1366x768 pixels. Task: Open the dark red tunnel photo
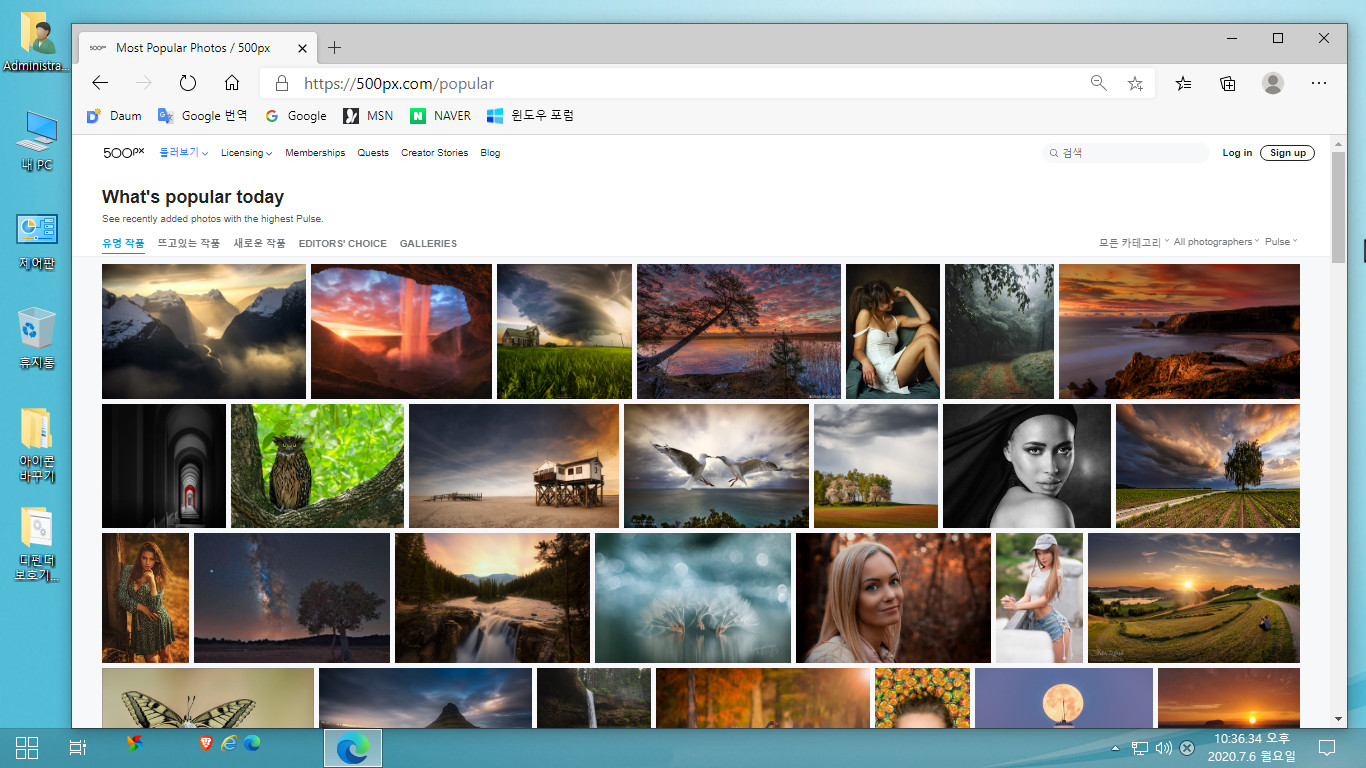[x=164, y=465]
